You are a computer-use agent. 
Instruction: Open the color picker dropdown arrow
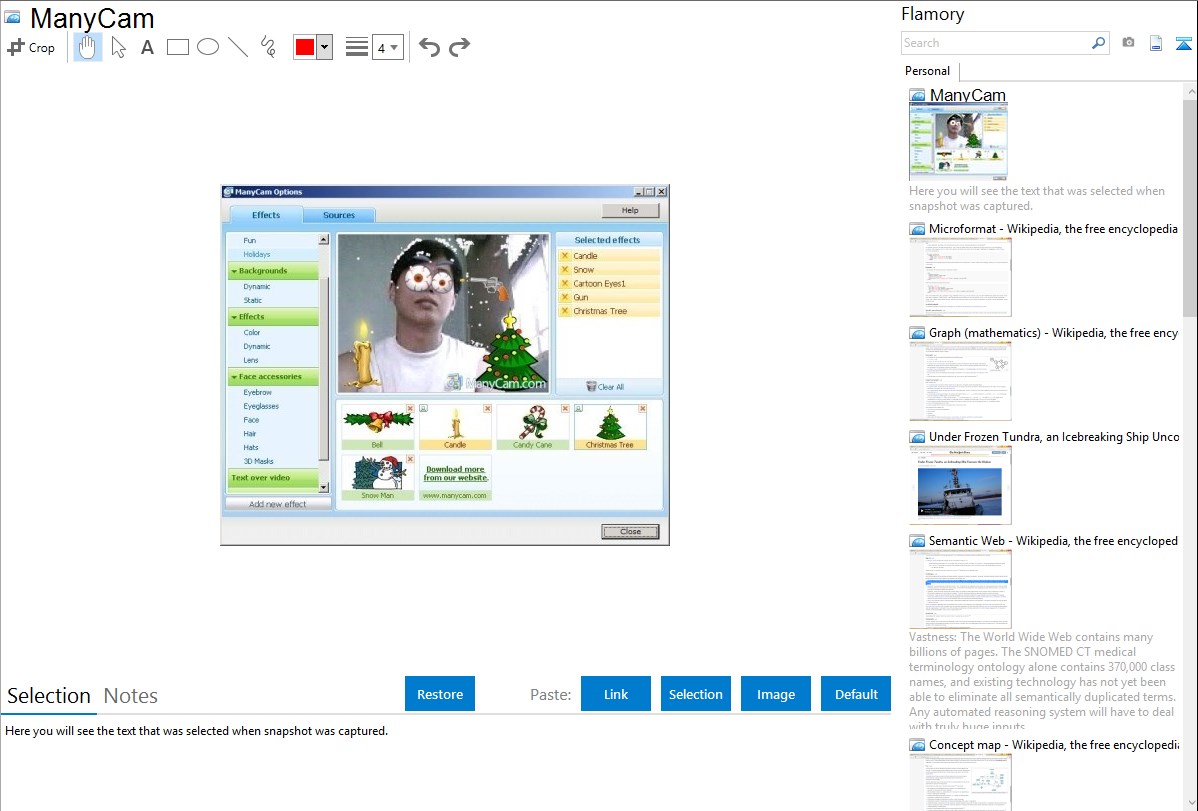[x=324, y=47]
